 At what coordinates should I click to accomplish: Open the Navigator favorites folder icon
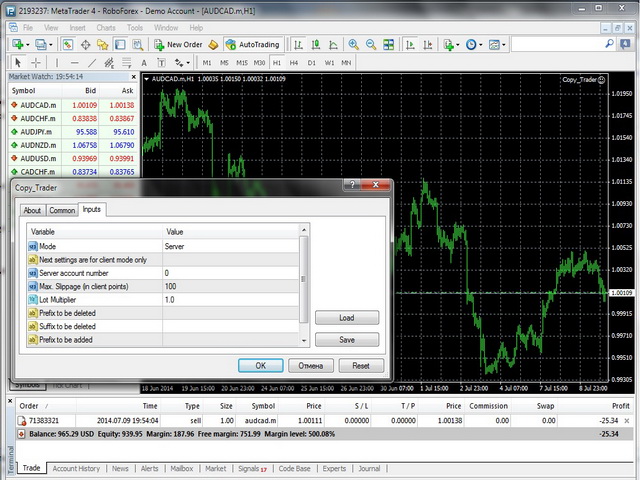pyautogui.click(x=102, y=44)
